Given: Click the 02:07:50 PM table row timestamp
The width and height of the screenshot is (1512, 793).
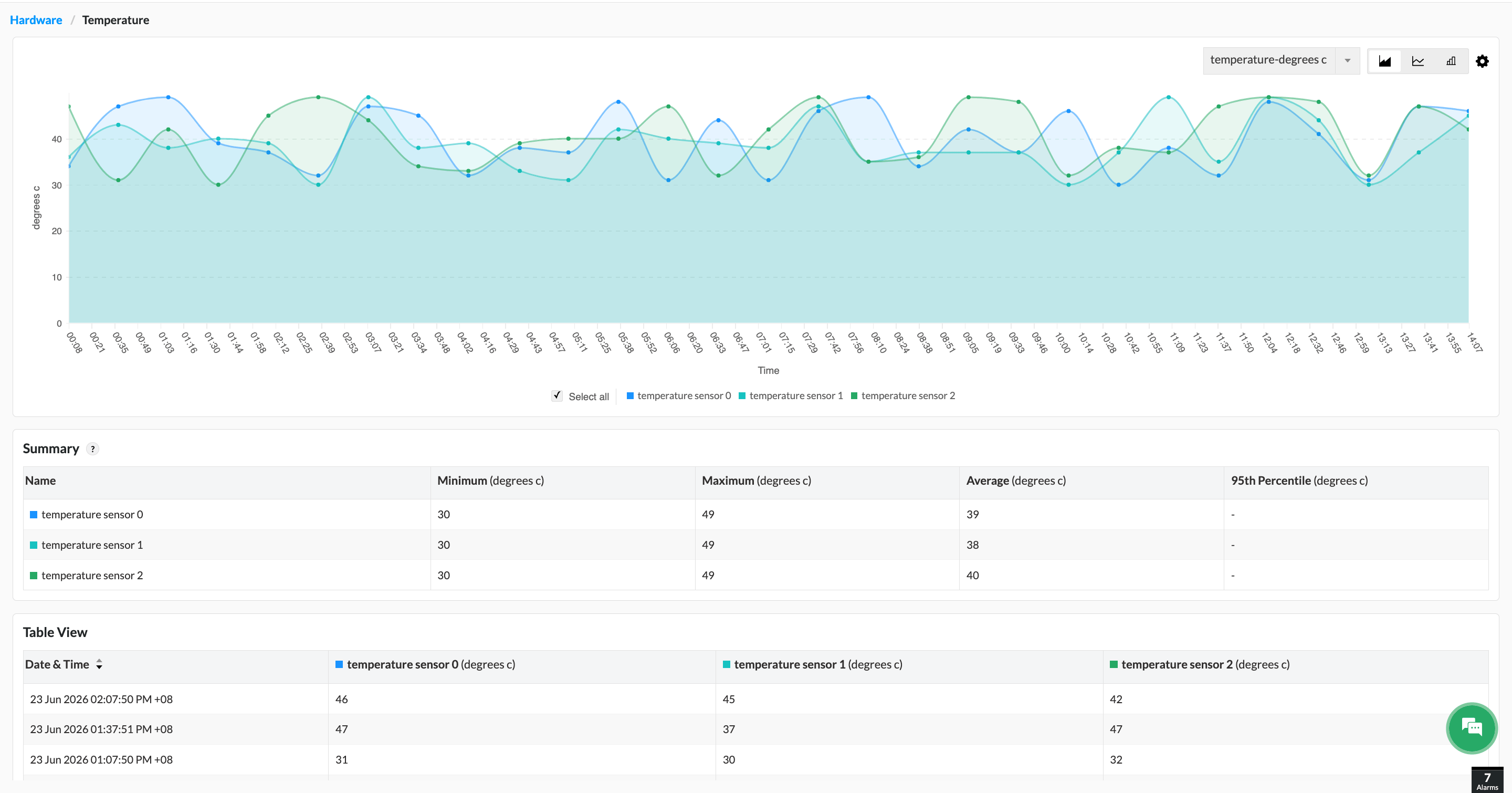Looking at the screenshot, I should (101, 700).
